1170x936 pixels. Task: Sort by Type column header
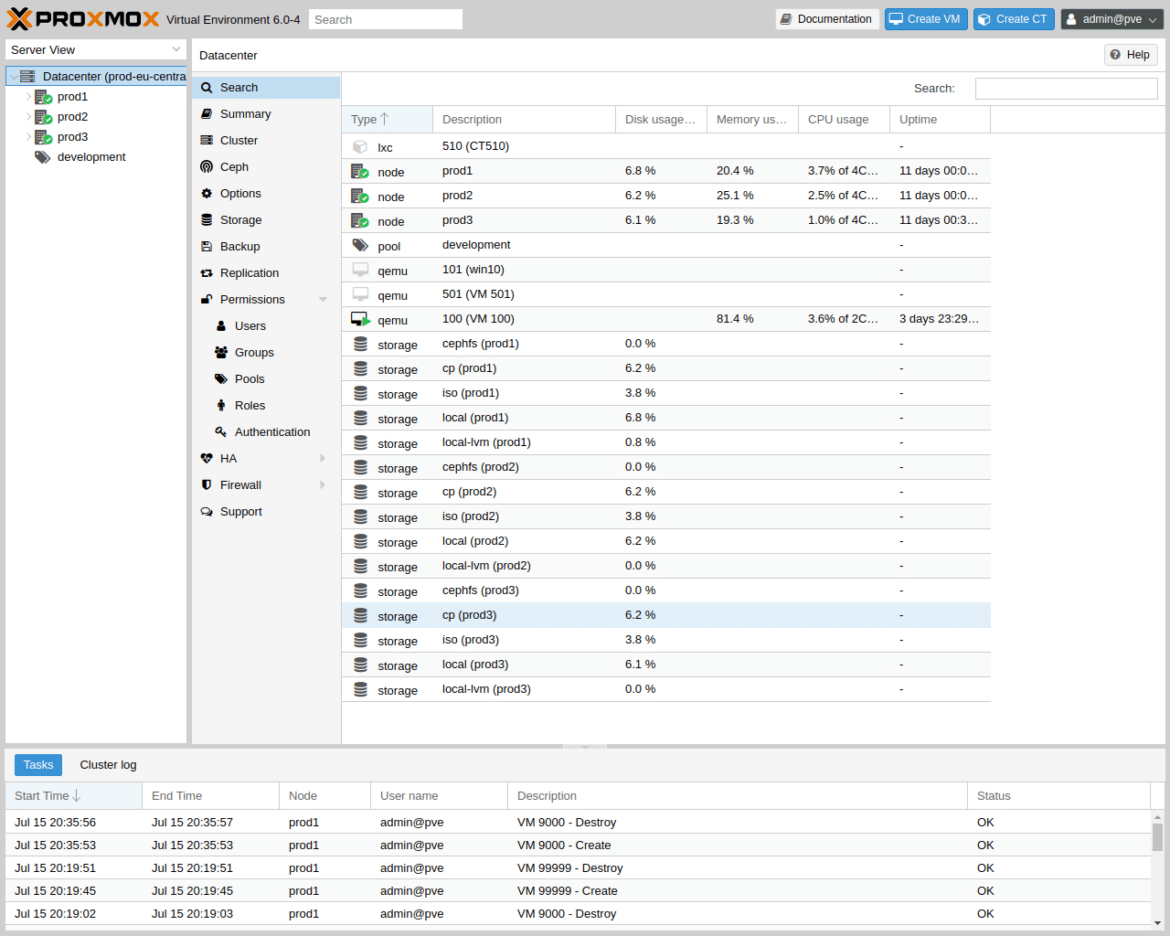coord(387,119)
